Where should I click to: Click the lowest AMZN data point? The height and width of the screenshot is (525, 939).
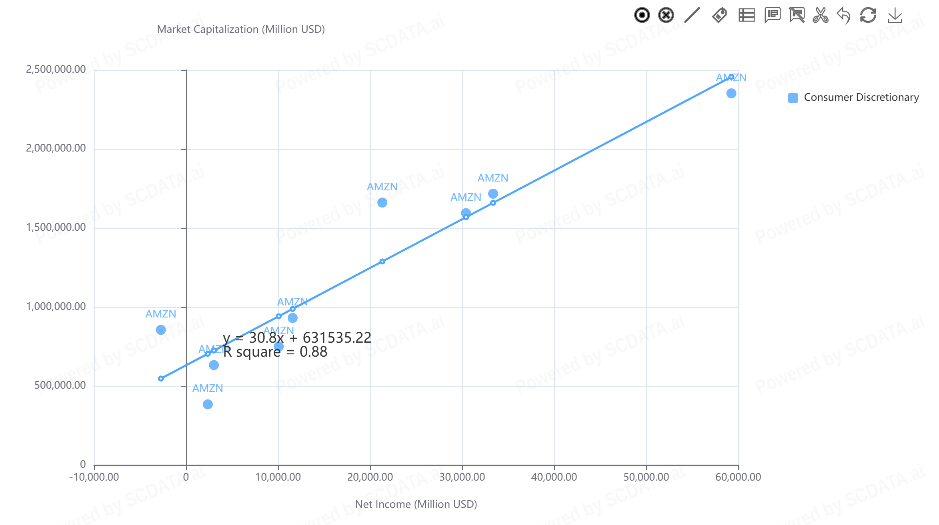coord(208,404)
